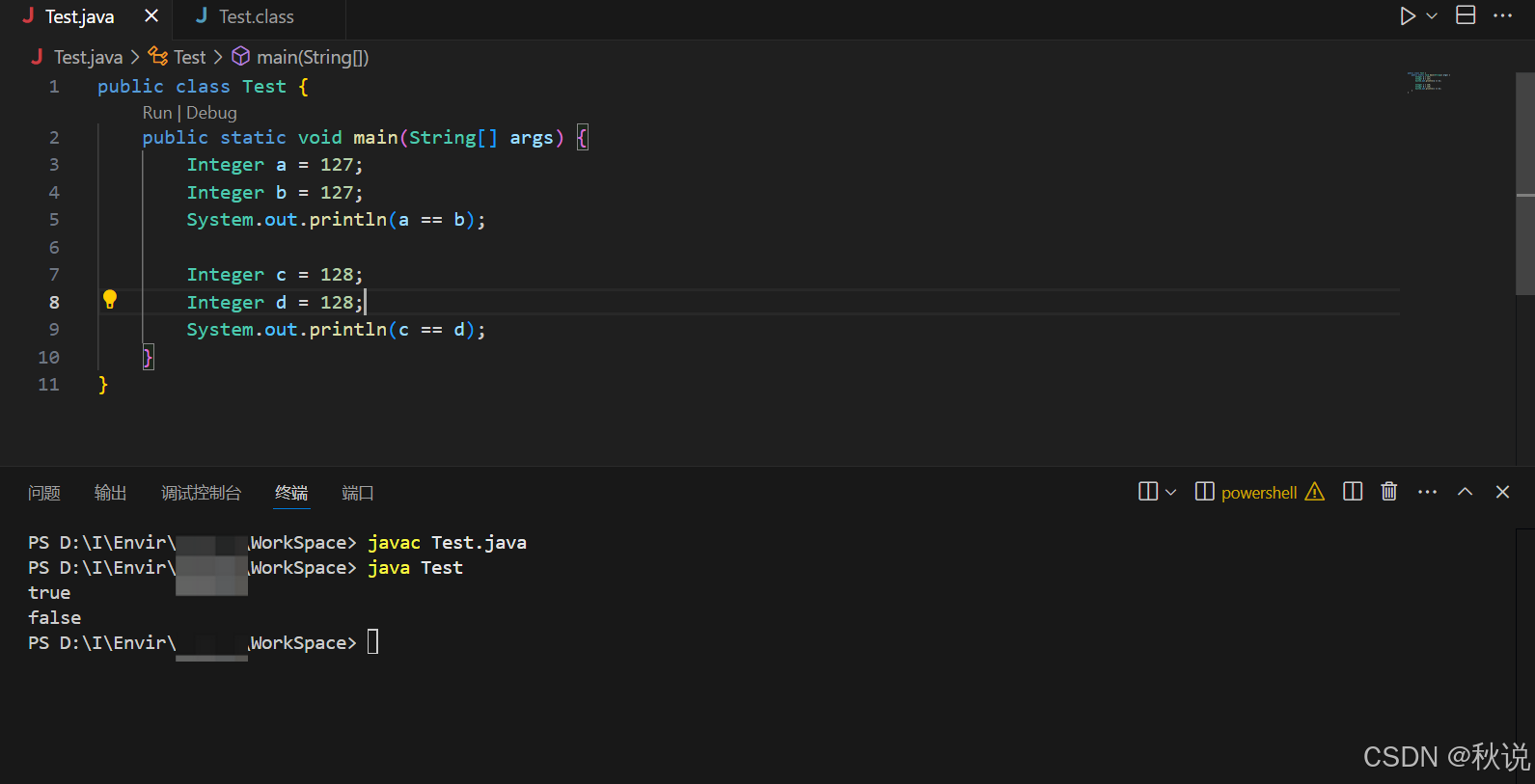Switch to the Test.java tab
Image resolution: width=1535 pixels, height=784 pixels.
click(79, 16)
